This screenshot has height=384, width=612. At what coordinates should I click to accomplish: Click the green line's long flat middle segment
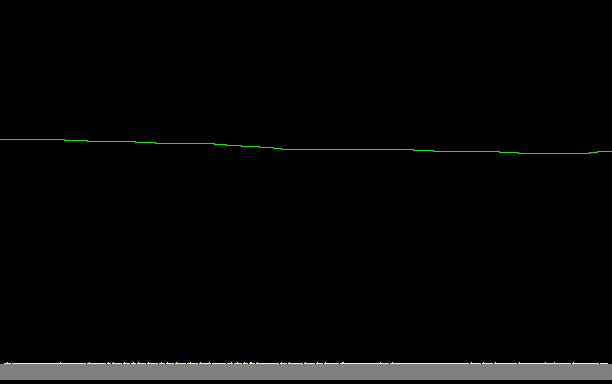pyautogui.click(x=347, y=149)
